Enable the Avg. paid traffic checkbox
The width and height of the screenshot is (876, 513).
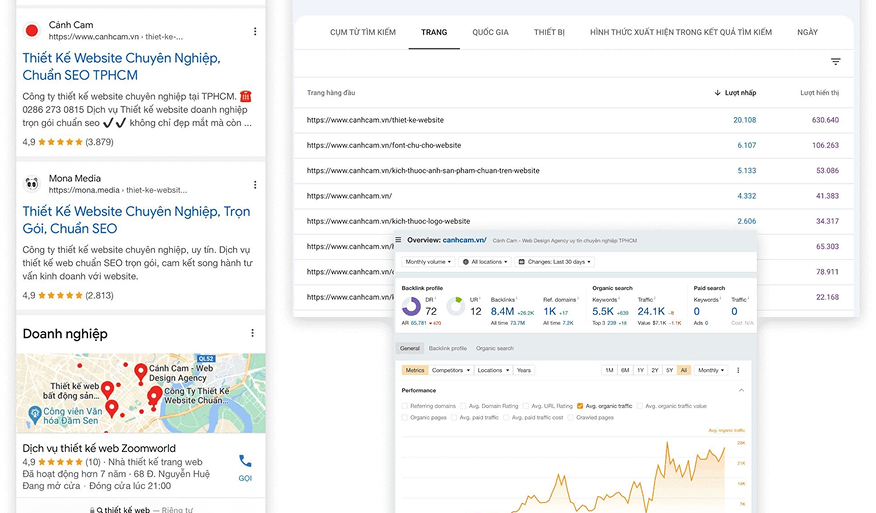(454, 417)
